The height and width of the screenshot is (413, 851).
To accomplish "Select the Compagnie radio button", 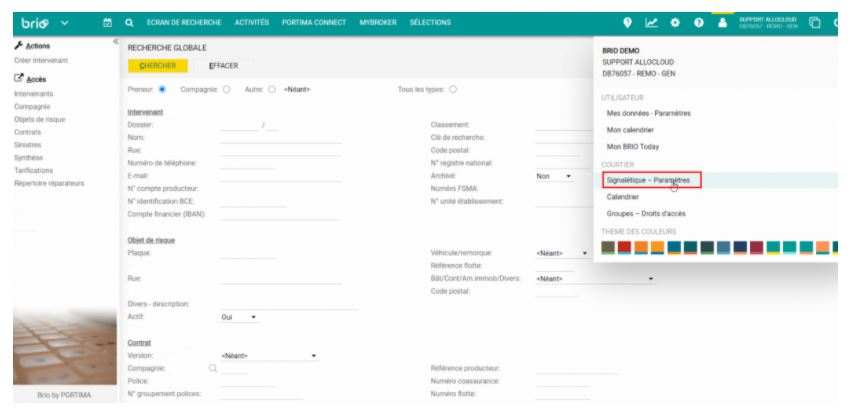I will click(225, 89).
